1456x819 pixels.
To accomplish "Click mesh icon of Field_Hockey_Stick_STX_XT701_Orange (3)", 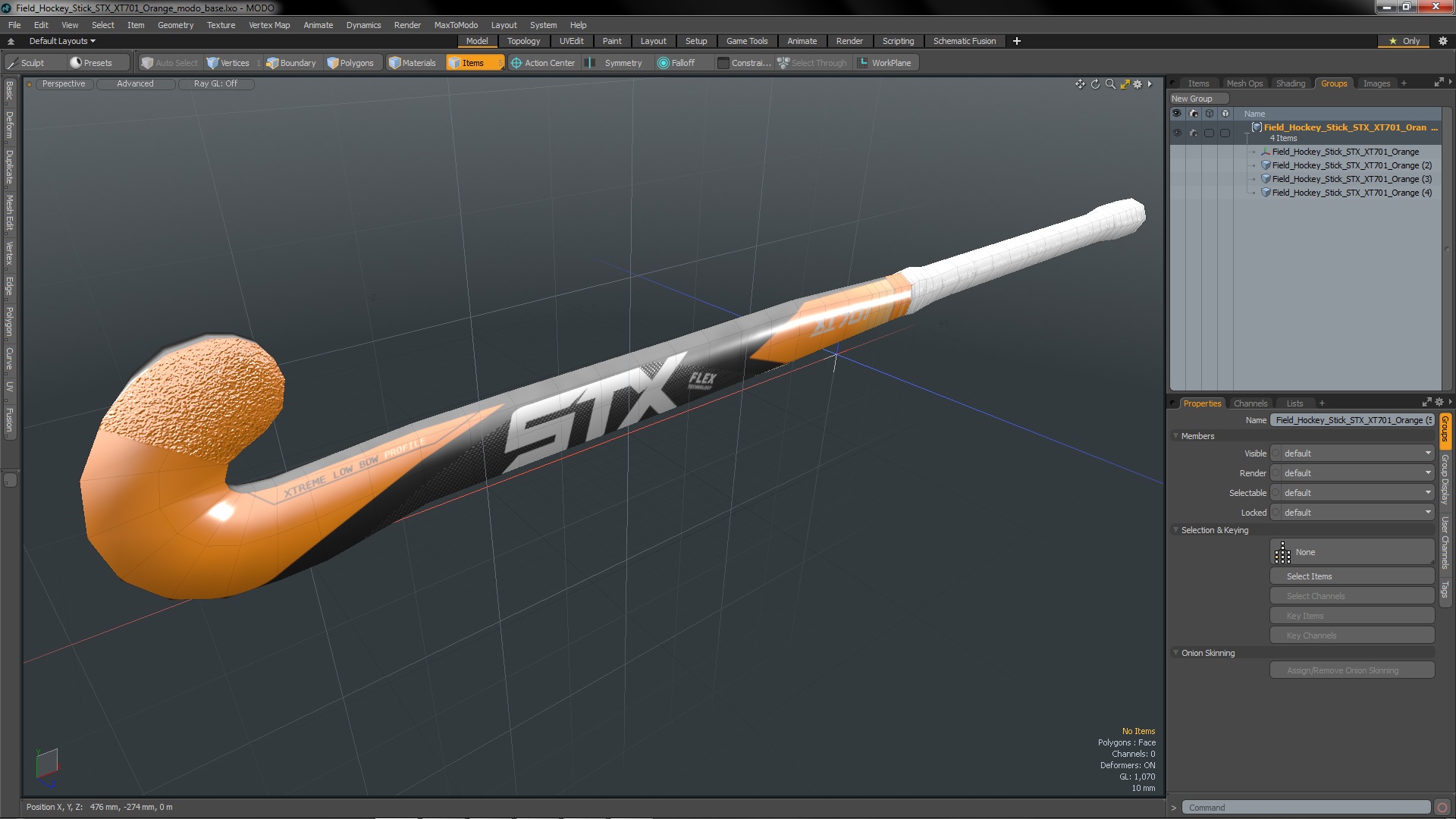I will point(1266,179).
